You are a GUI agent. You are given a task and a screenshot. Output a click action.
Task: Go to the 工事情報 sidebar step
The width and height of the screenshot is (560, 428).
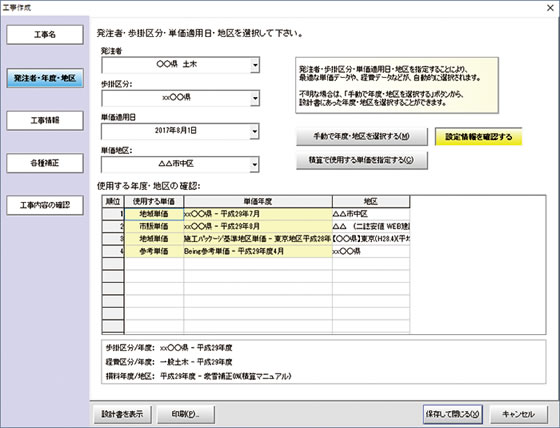coord(45,120)
